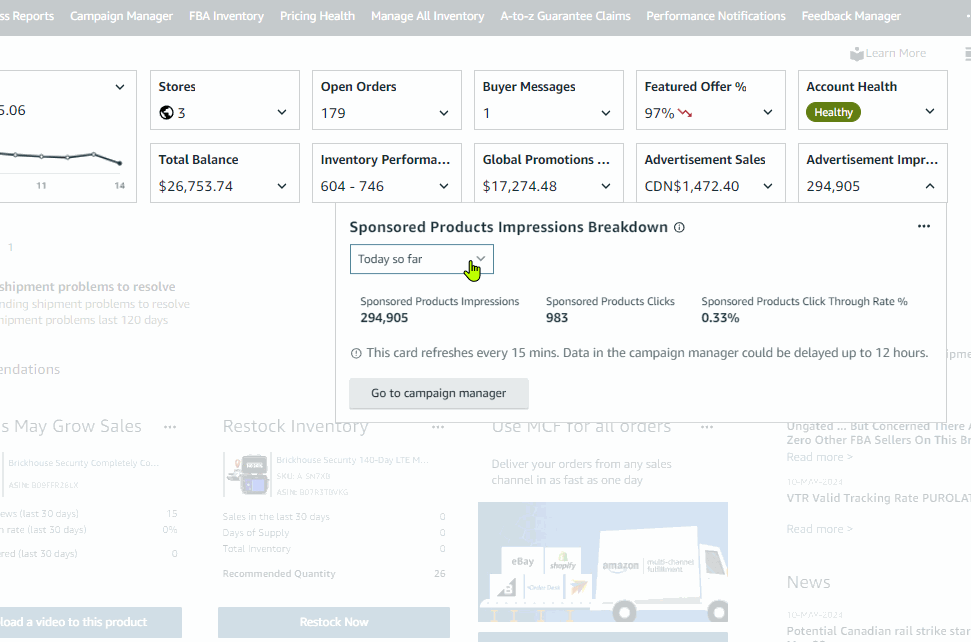Screen dimensions: 971x642
Task: Expand the Featured Offer % card
Action: click(768, 112)
